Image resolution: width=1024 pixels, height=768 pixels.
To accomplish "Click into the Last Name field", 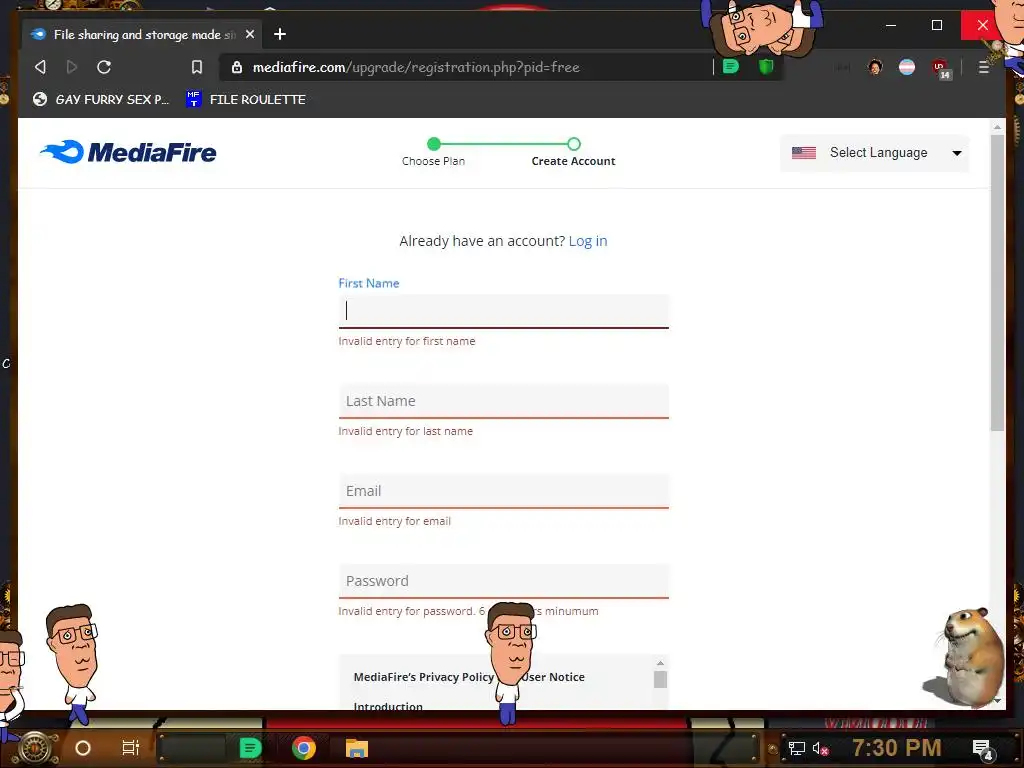I will (x=504, y=401).
